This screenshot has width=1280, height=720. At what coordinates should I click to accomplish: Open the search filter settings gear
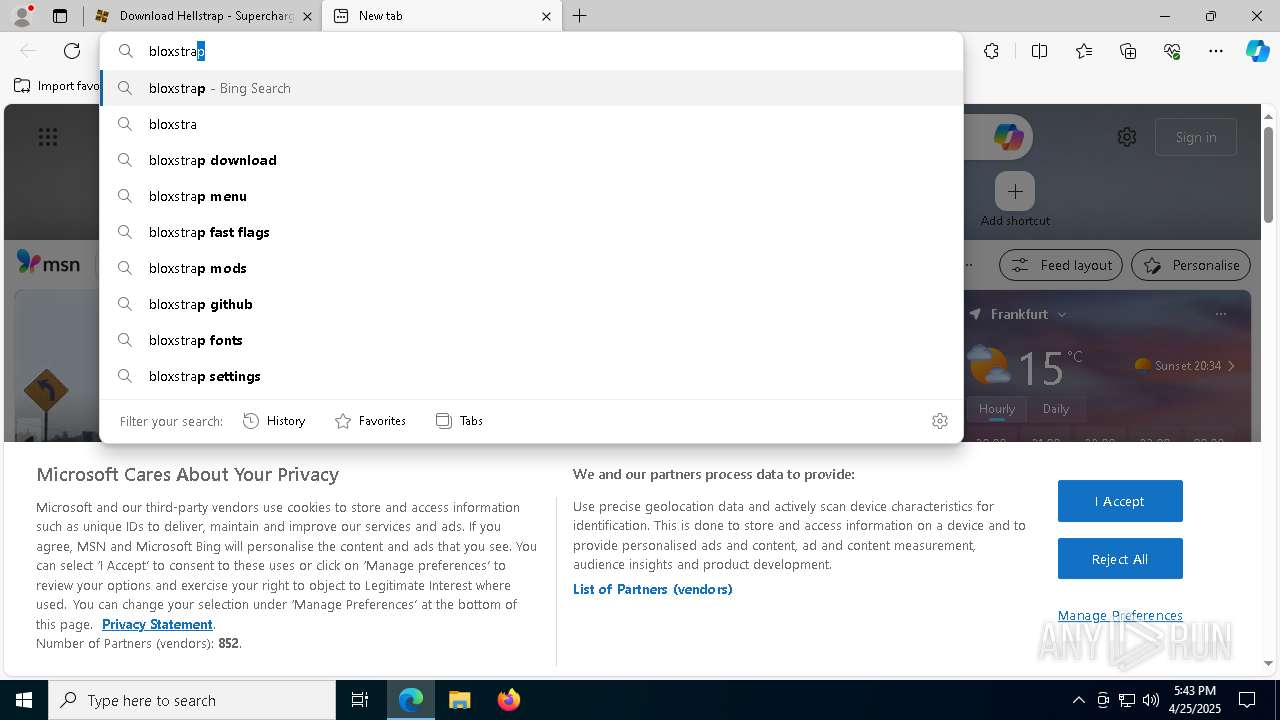(940, 421)
